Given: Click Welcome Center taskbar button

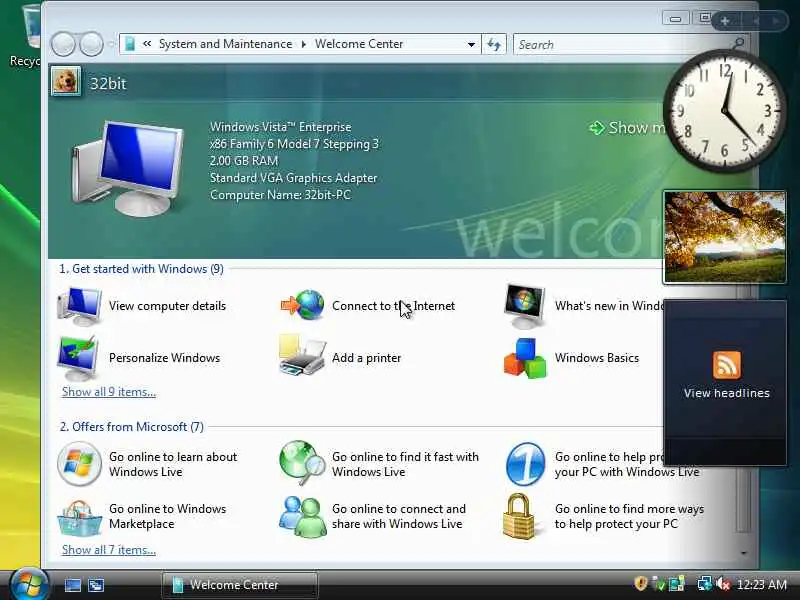Looking at the screenshot, I should coord(240,585).
